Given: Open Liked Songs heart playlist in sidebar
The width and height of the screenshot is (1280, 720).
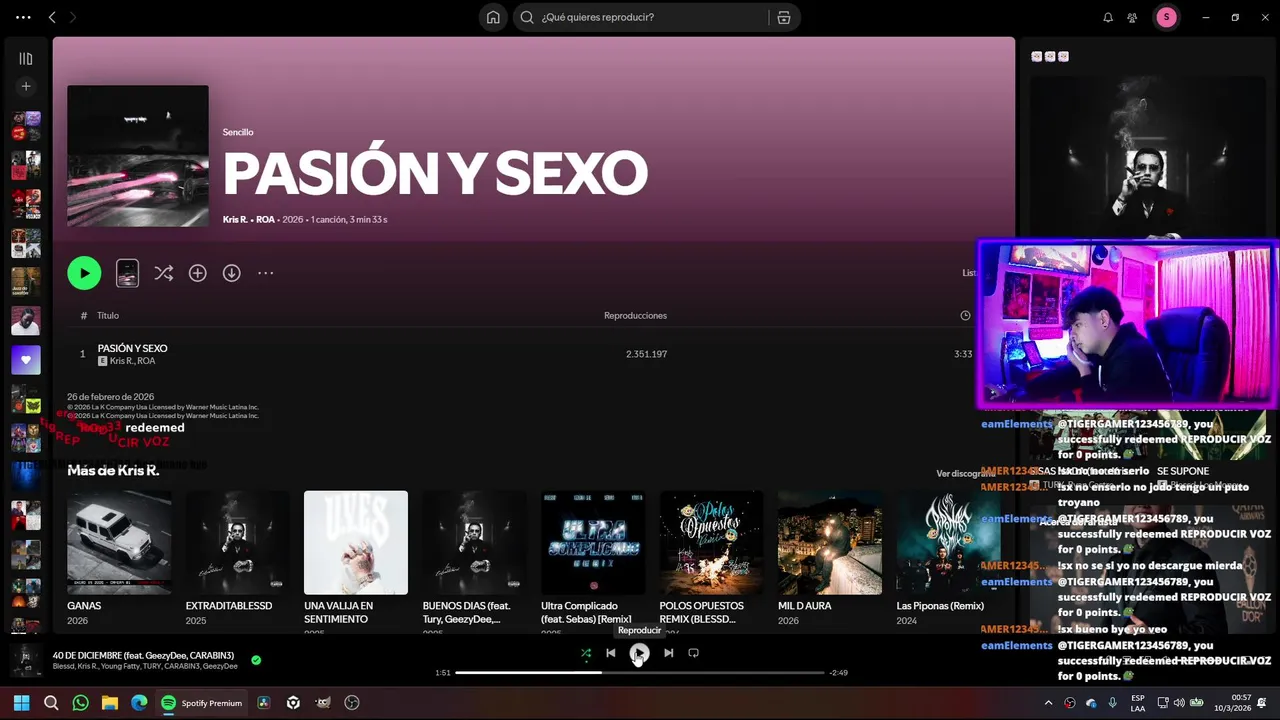Looking at the screenshot, I should pyautogui.click(x=26, y=360).
